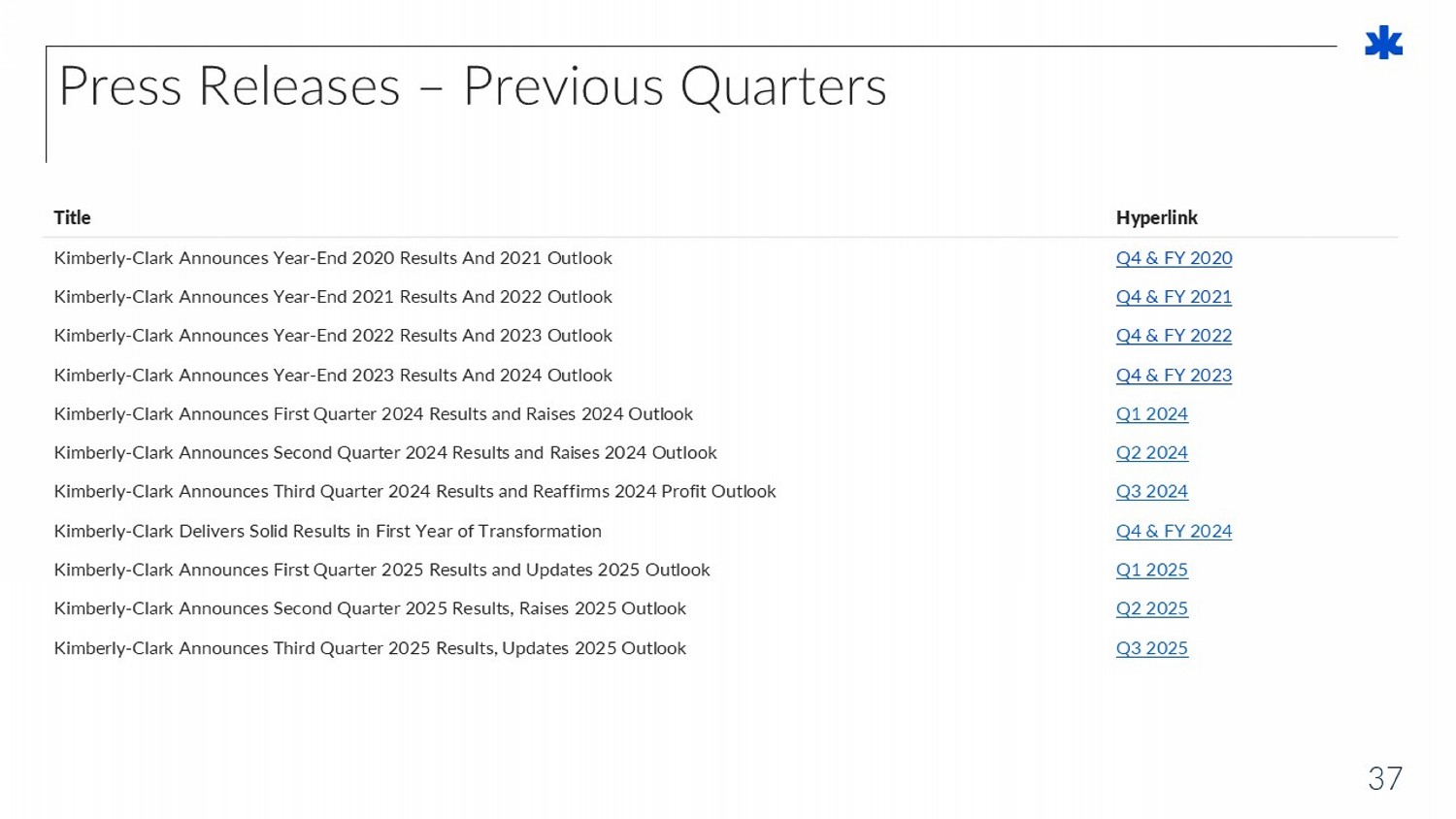Click slide page number 37
Image resolution: width=1456 pixels, height=819 pixels.
(1384, 778)
